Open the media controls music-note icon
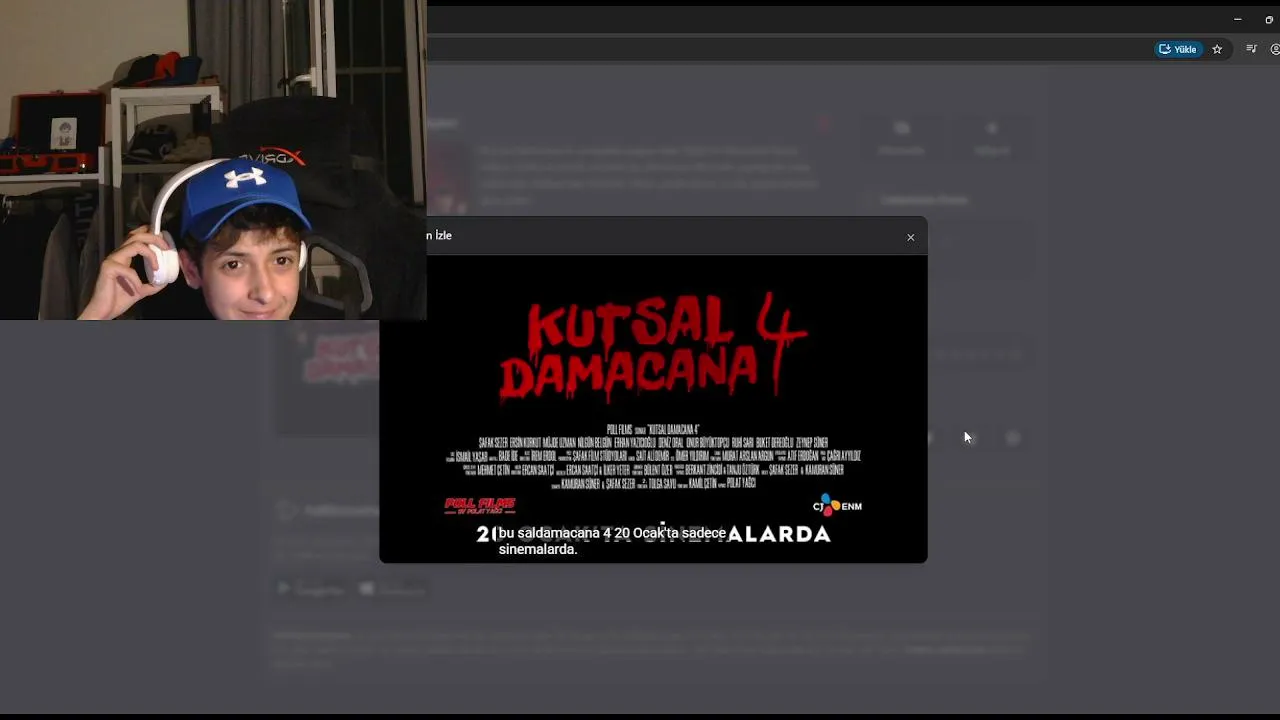Screen dimensions: 1280x720 pyautogui.click(x=1251, y=49)
